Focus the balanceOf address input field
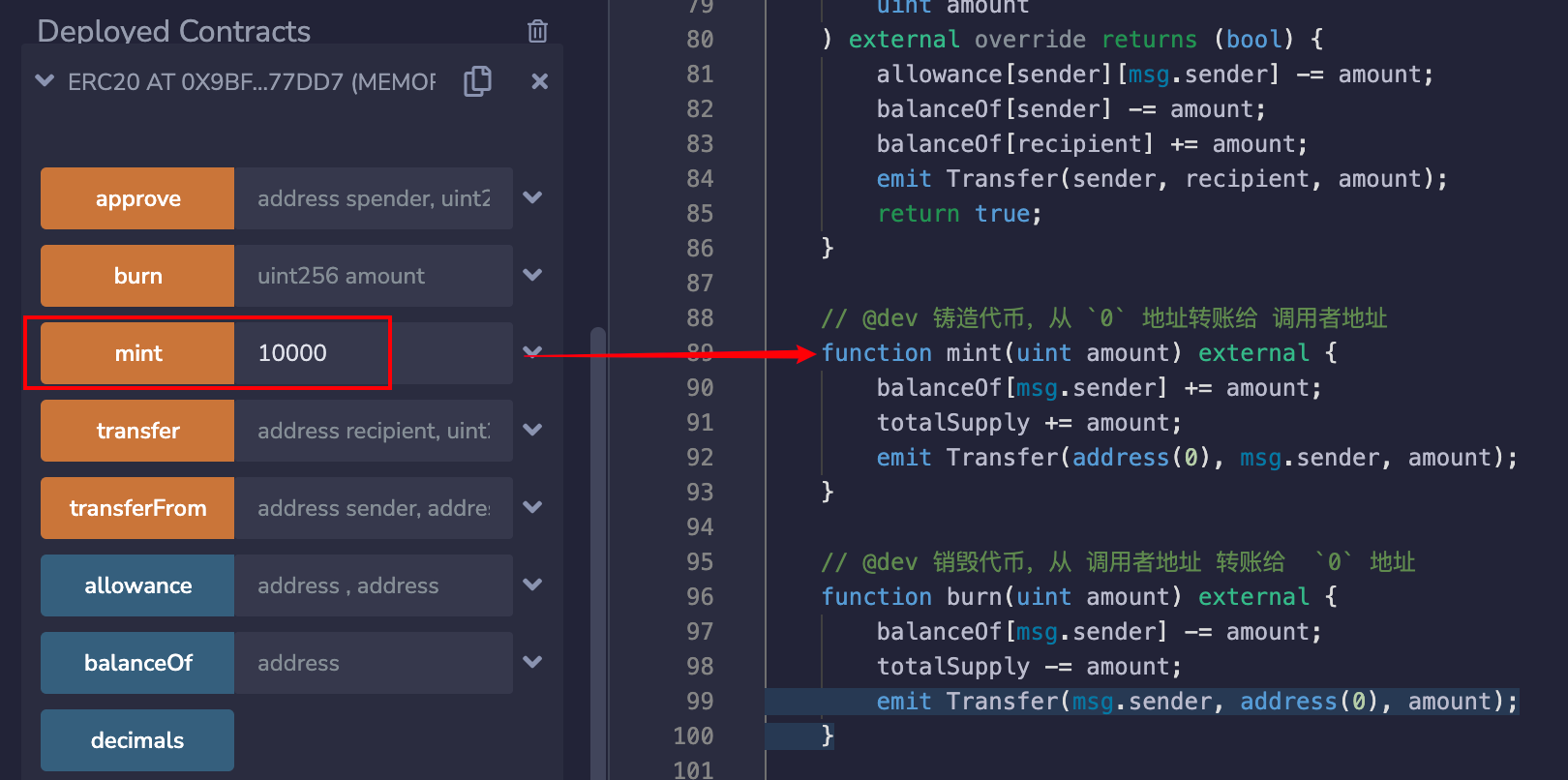The height and width of the screenshot is (780, 1568). [x=374, y=663]
